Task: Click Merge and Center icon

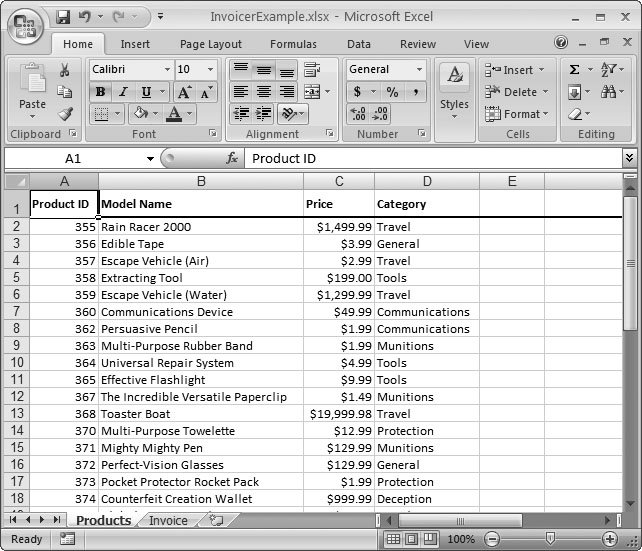Action: point(312,92)
